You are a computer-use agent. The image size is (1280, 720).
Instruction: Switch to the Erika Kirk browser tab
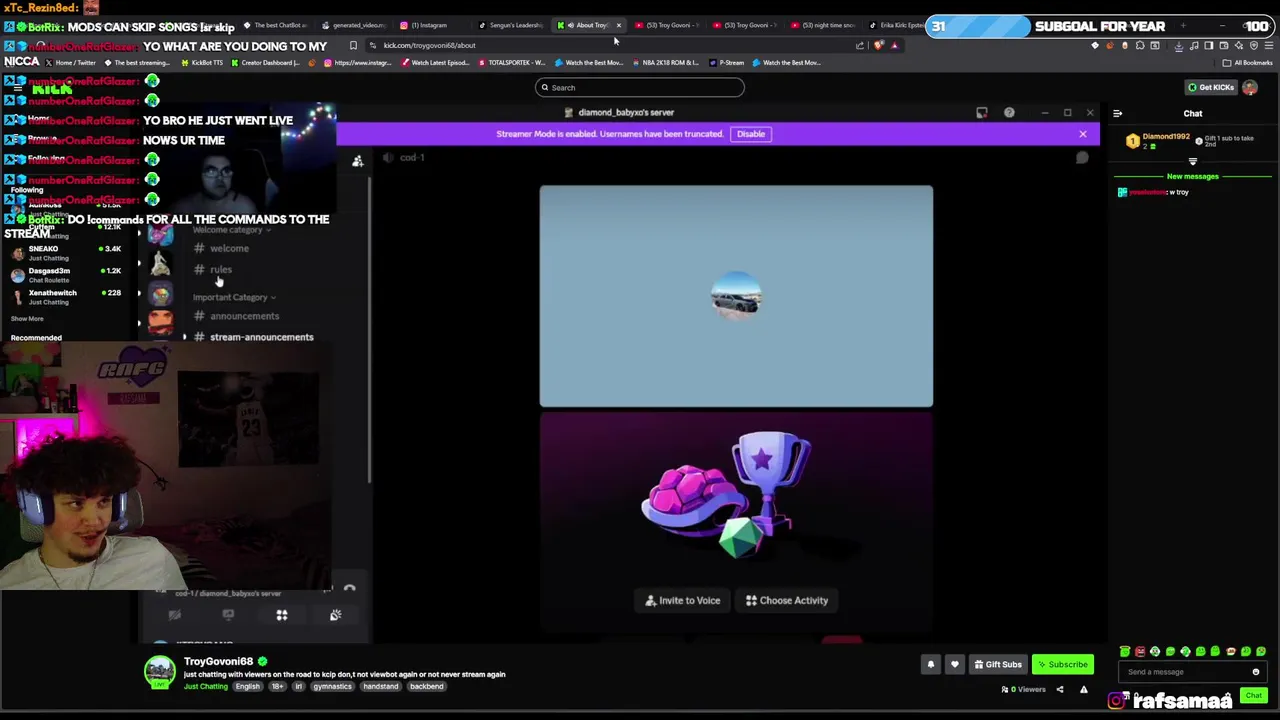(896, 25)
